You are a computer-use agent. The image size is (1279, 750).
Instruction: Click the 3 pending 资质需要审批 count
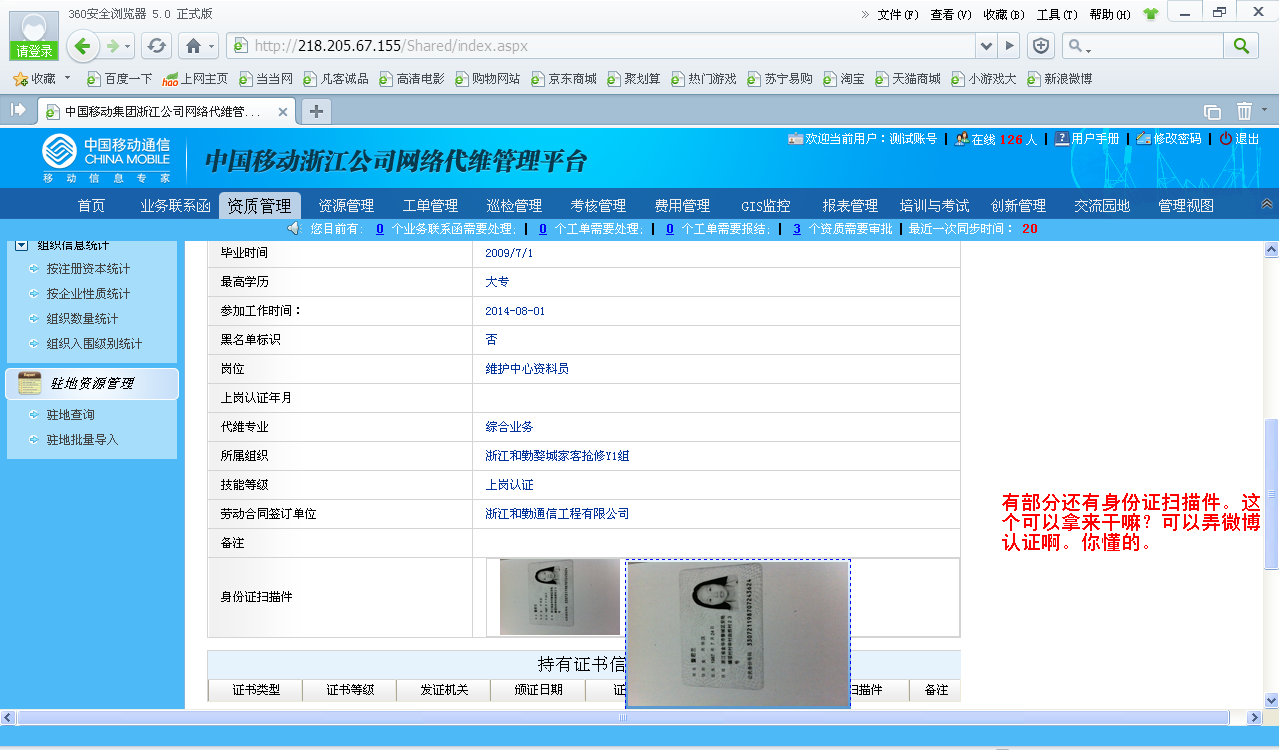point(797,229)
